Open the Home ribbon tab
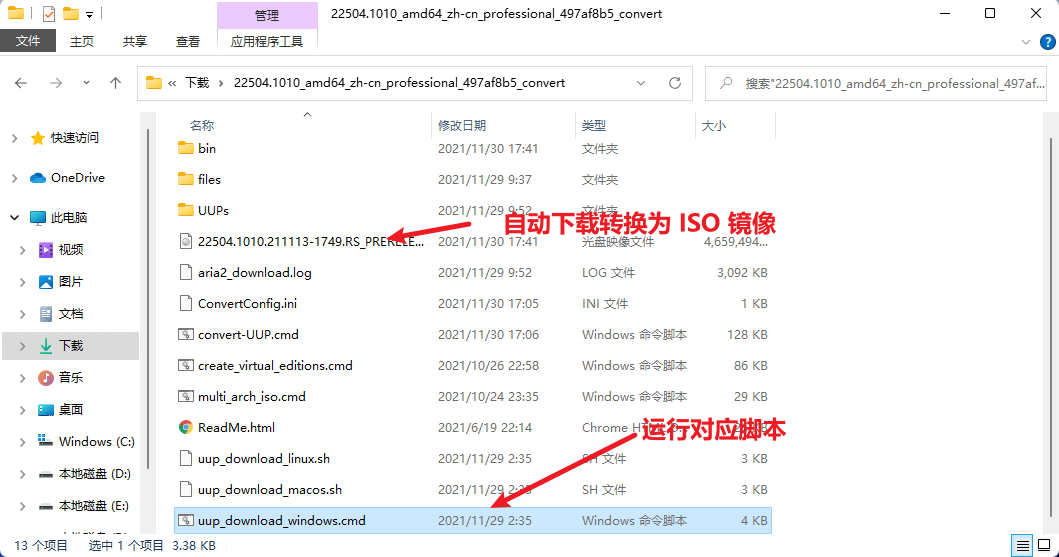This screenshot has width=1059, height=557. coord(82,41)
